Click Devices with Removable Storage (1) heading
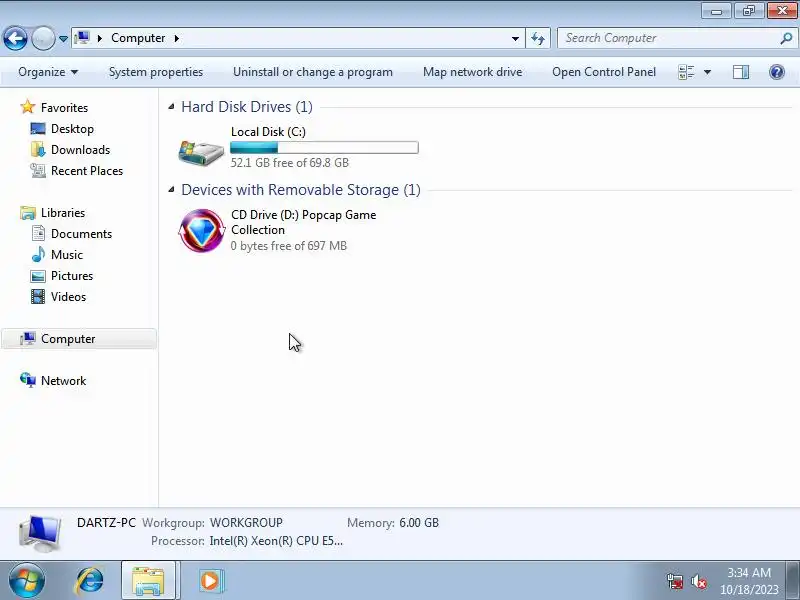 301,190
